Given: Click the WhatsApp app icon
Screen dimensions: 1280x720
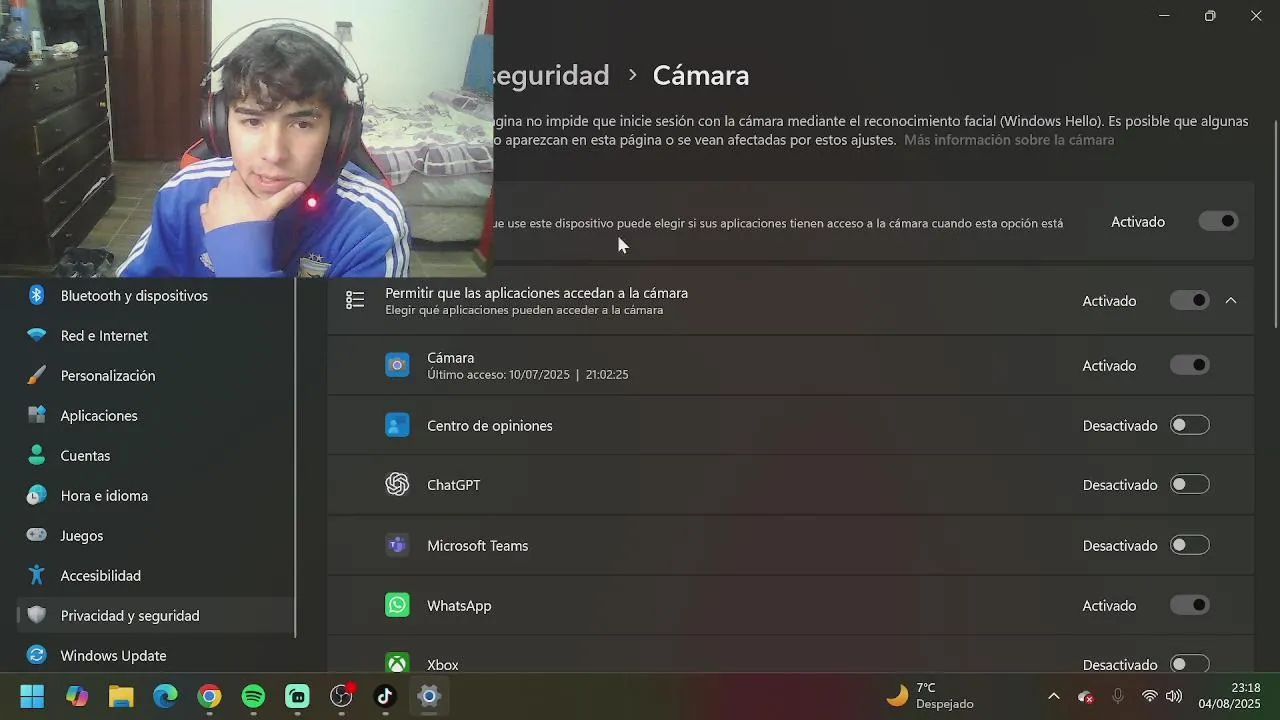Looking at the screenshot, I should 397,605.
